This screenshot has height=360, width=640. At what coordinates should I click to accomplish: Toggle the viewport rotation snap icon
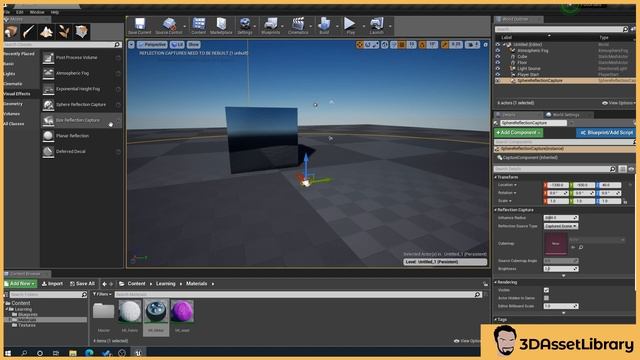click(x=422, y=44)
